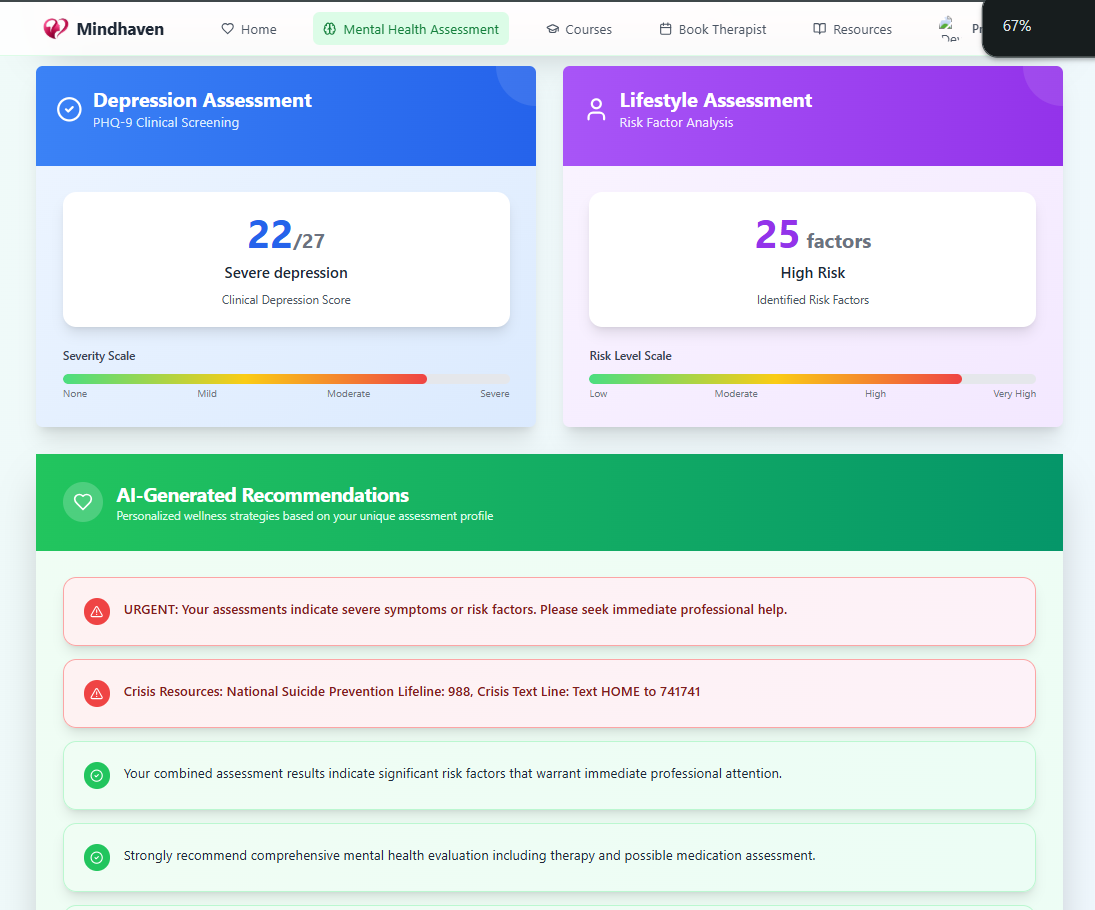1095x910 pixels.
Task: Open Book Therapist nav item
Action: coord(713,29)
